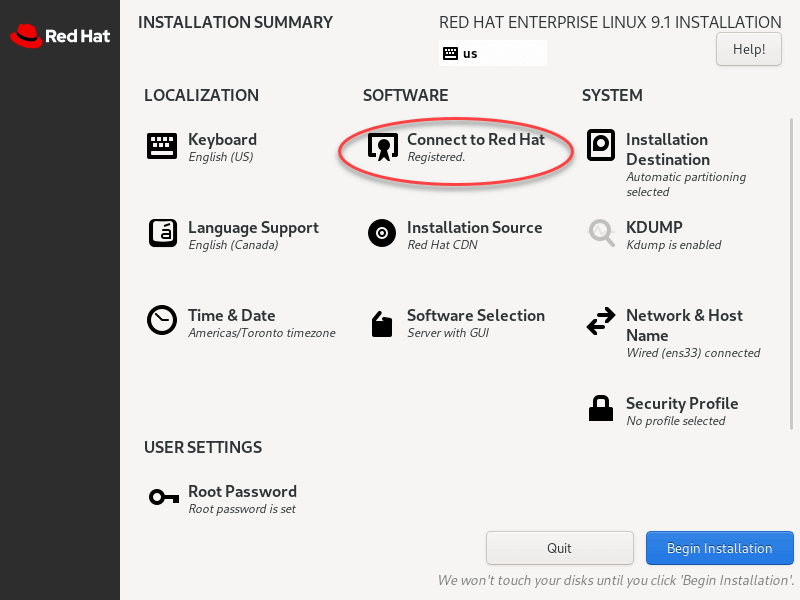
Task: Open installer help via Help! button
Action: pyautogui.click(x=748, y=48)
